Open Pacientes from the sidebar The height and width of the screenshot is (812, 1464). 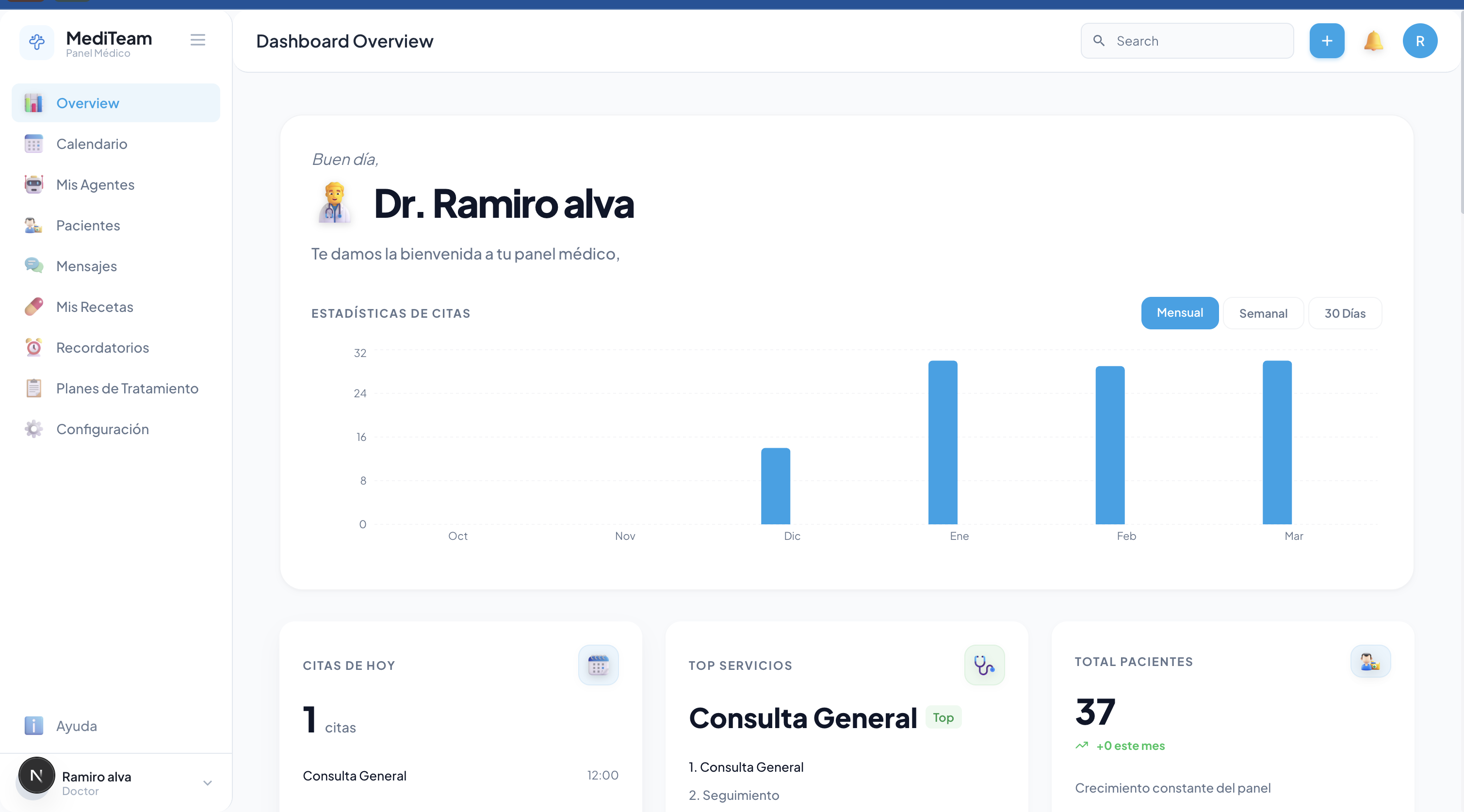88,225
